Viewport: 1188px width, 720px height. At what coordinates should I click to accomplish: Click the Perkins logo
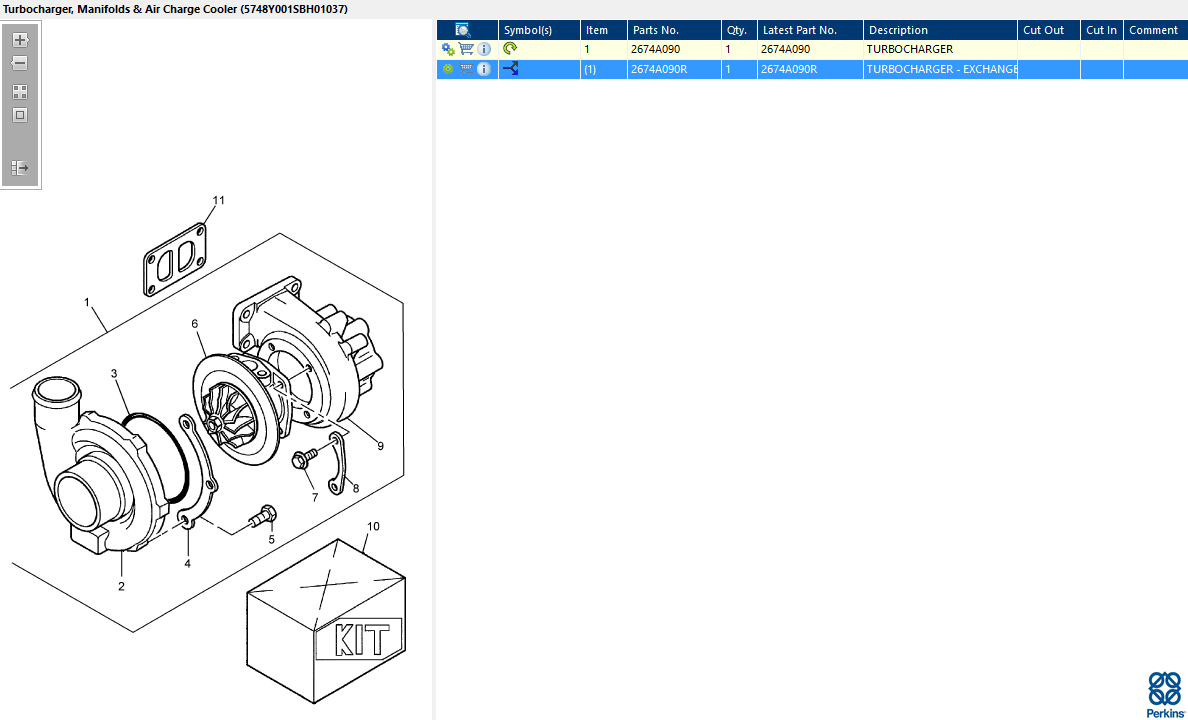click(1165, 694)
